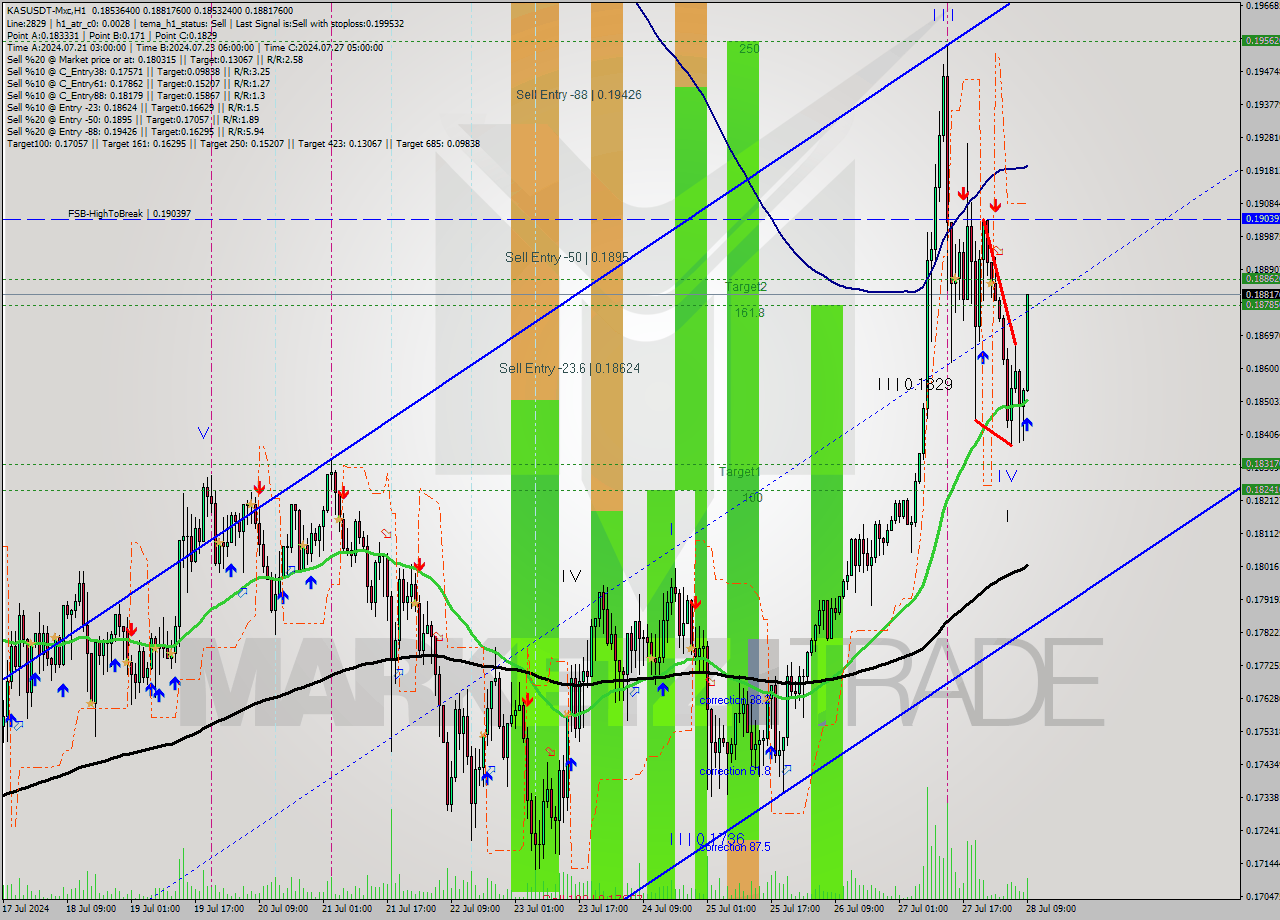The image size is (1280, 920).
Task: Select the 'correction 87.5' label
Action: [735, 847]
